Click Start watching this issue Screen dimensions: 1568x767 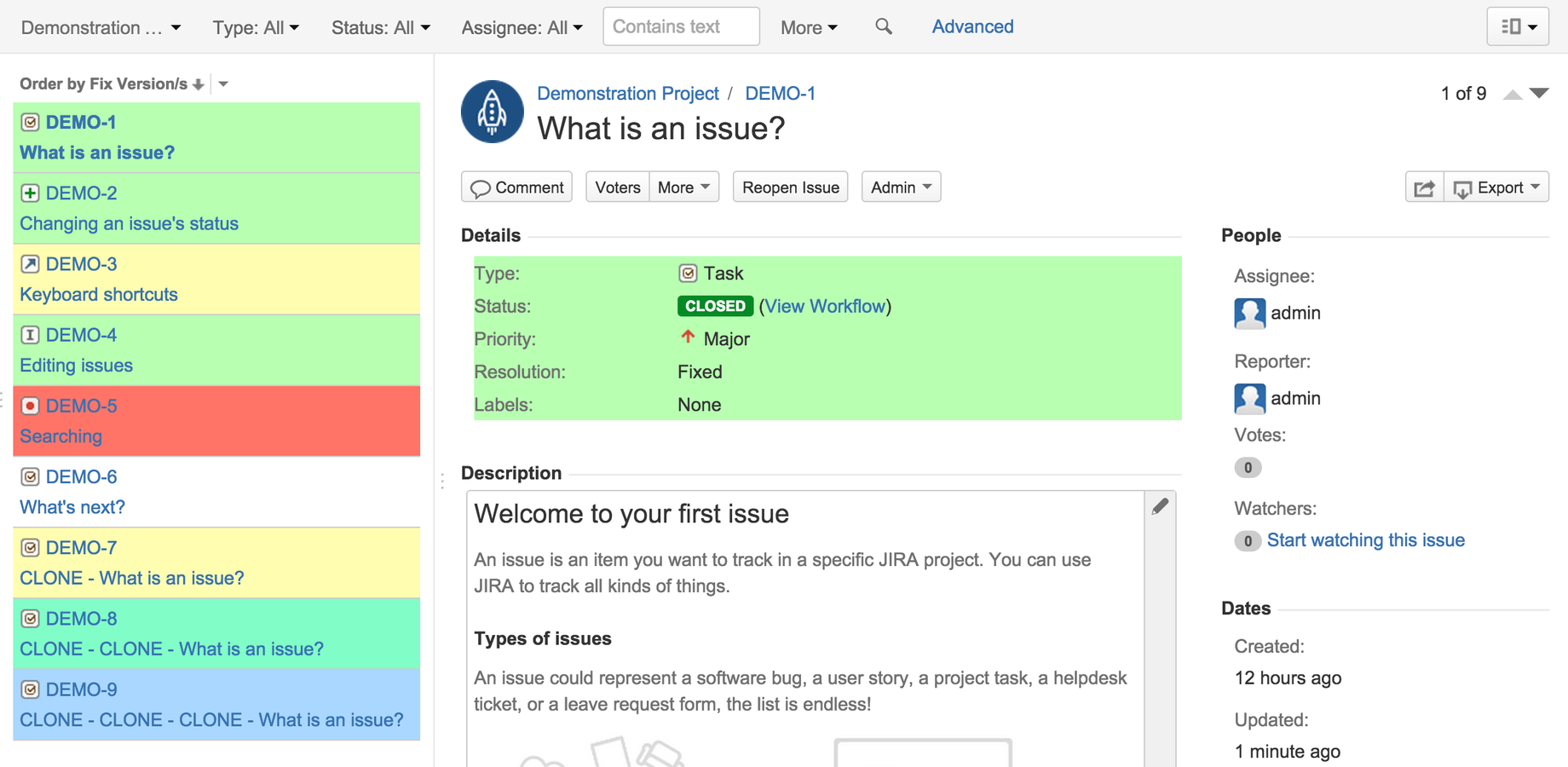[1365, 540]
